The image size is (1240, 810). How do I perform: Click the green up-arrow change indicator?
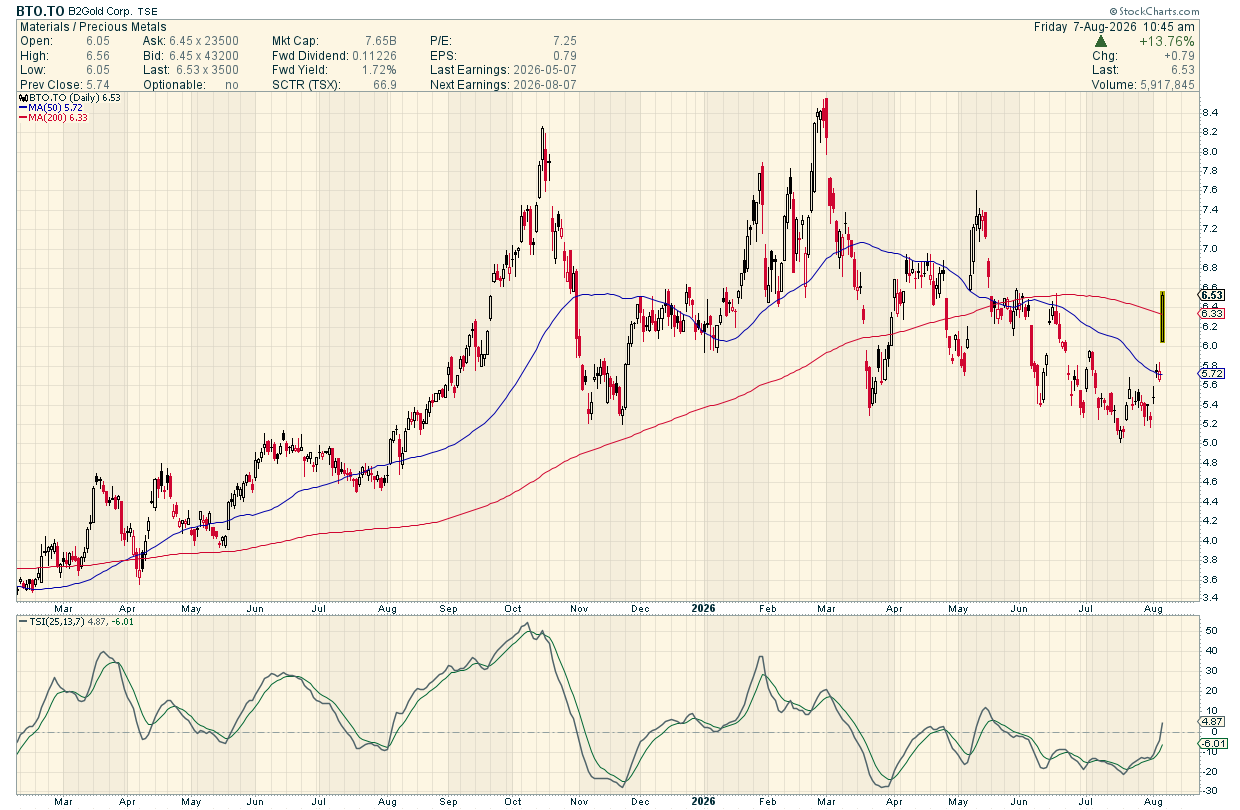[x=1101, y=41]
